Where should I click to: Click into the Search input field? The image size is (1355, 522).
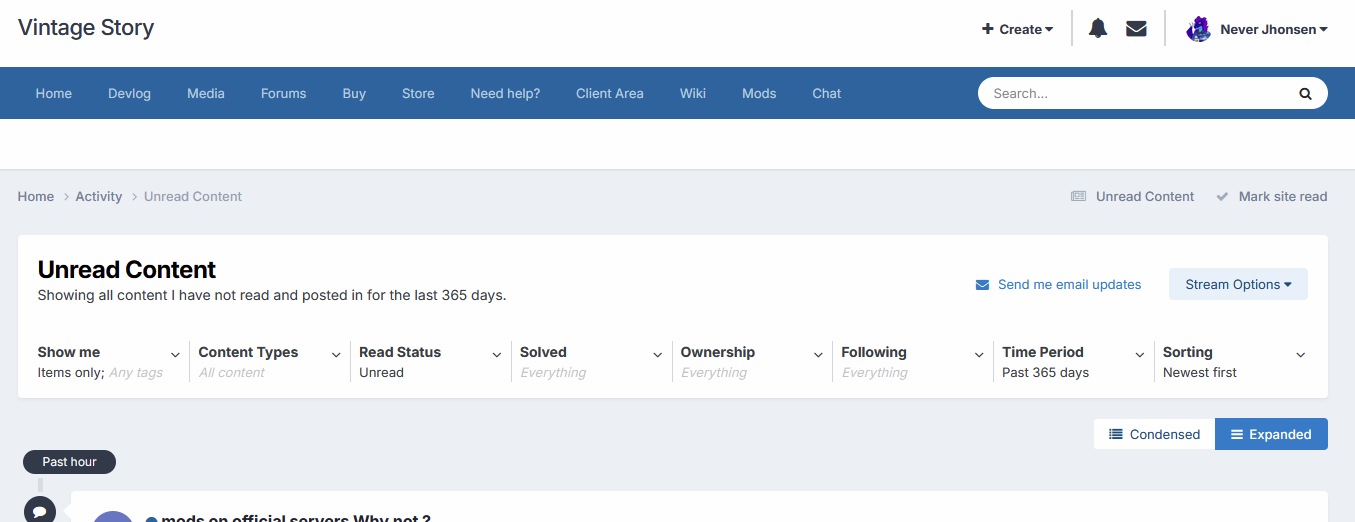click(1135, 93)
